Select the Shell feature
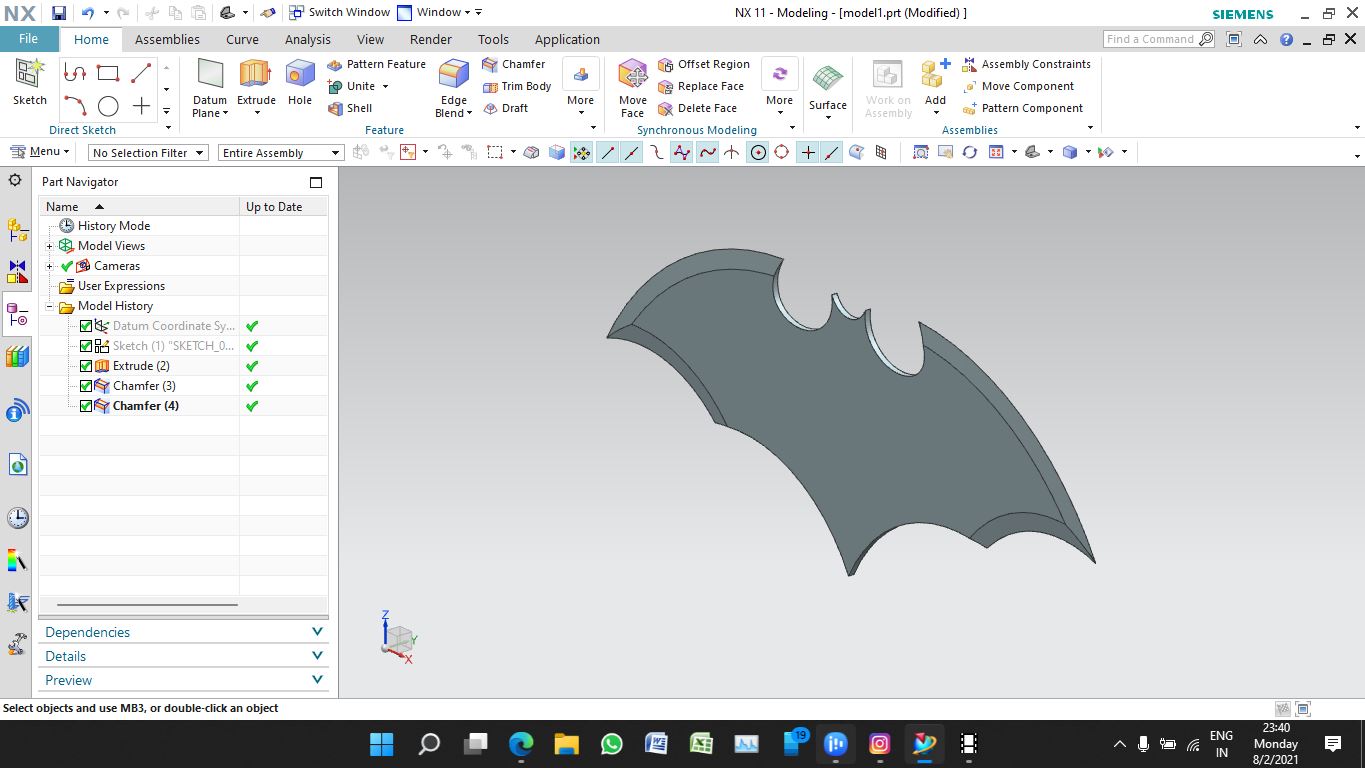 (x=350, y=108)
